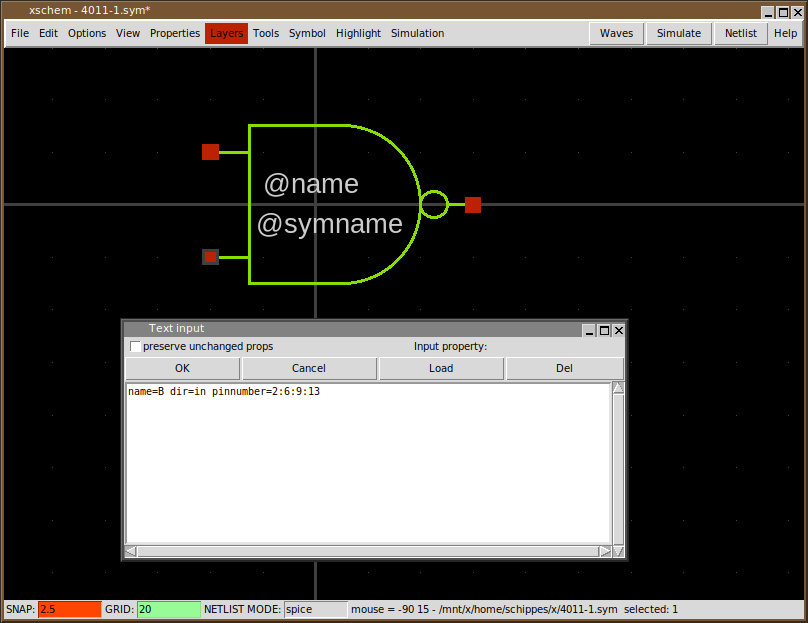This screenshot has width=808, height=623.
Task: Cancel the Text input dialog
Action: (x=309, y=368)
